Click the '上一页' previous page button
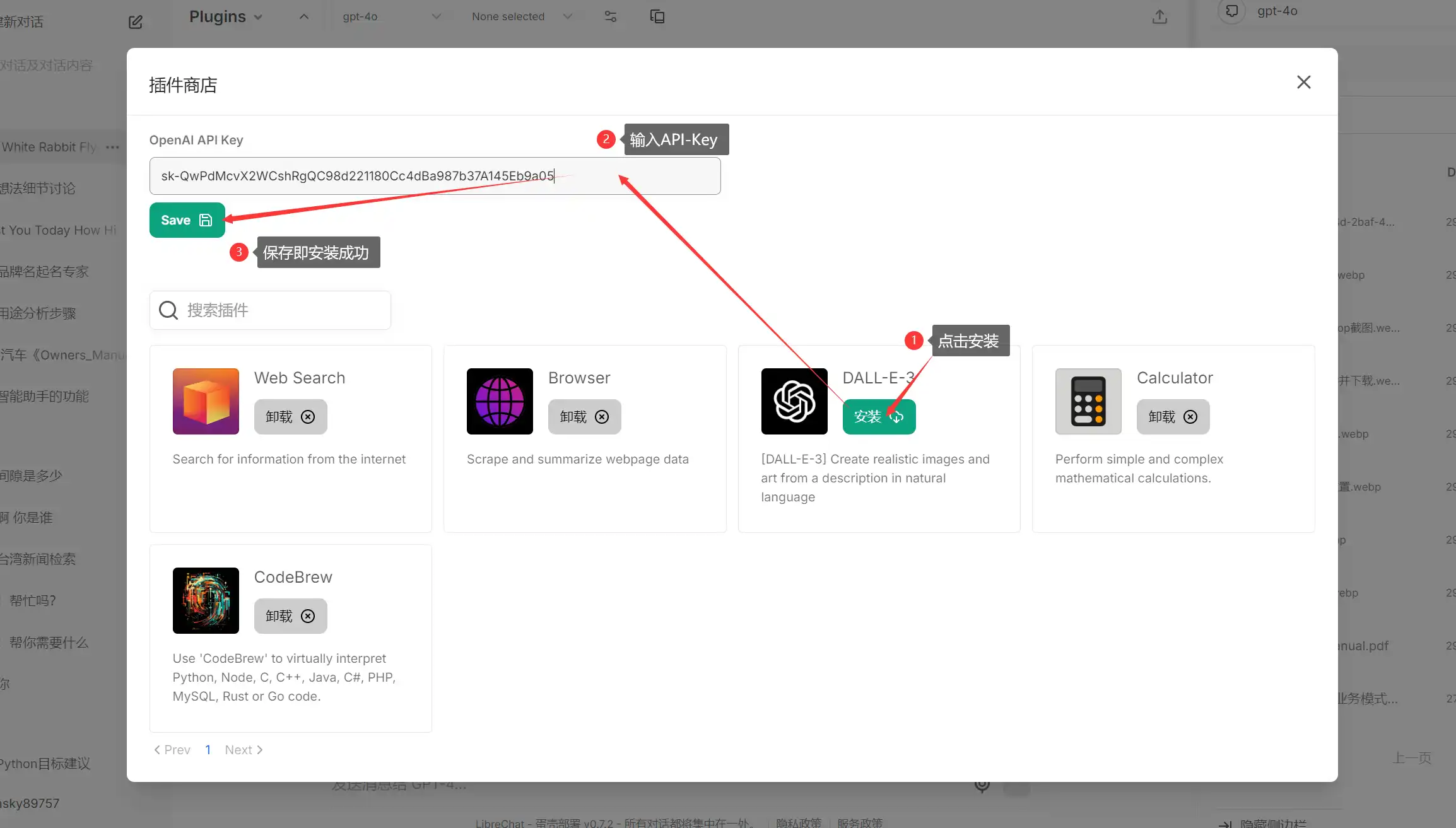Image resolution: width=1456 pixels, height=828 pixels. pos(1412,758)
